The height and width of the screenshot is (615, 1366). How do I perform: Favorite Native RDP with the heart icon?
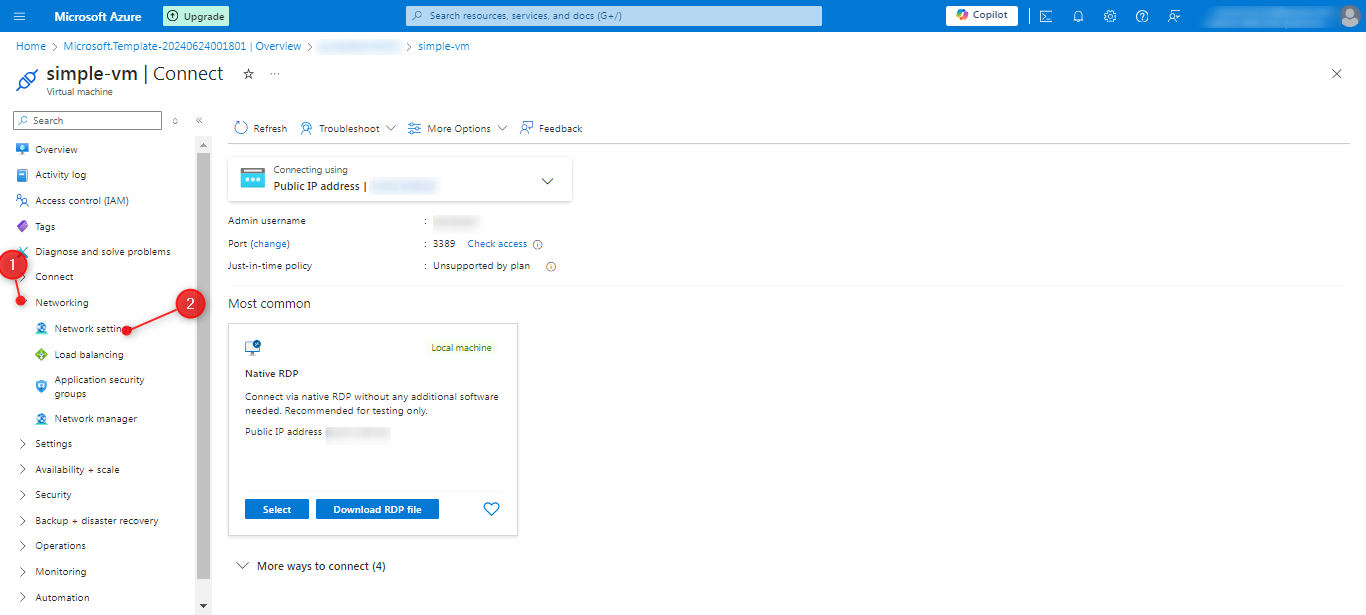[x=491, y=509]
